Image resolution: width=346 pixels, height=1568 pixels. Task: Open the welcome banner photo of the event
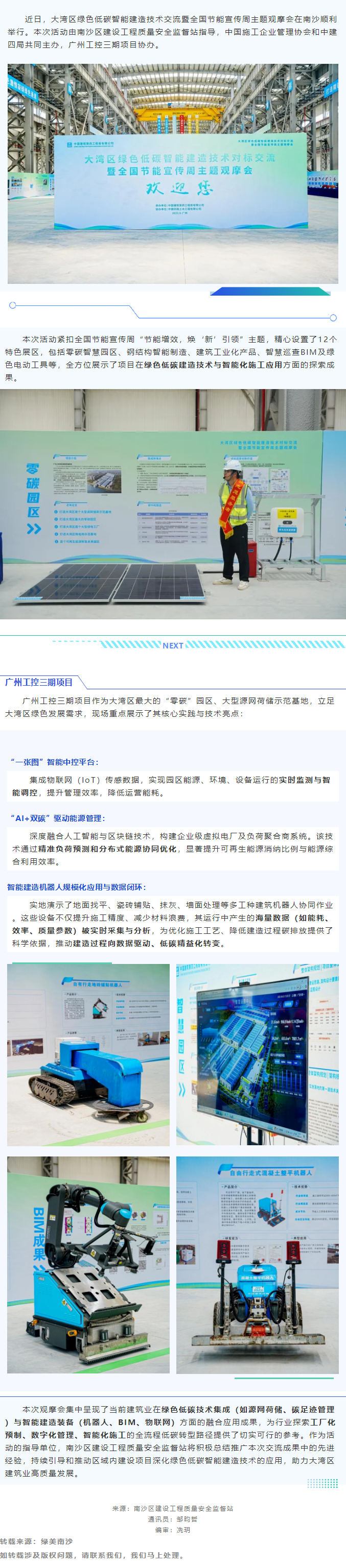173,174
